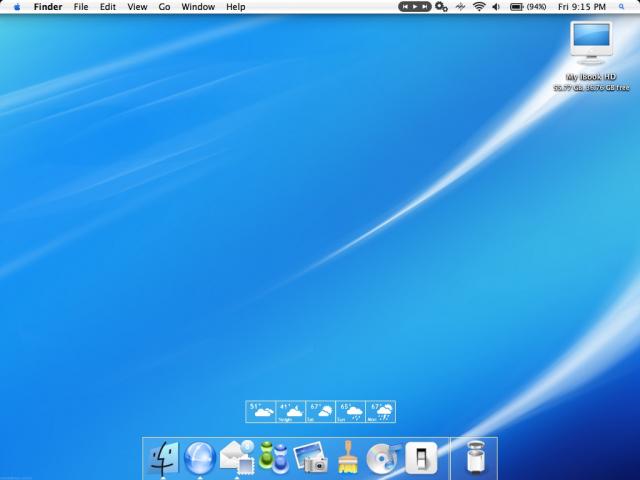The height and width of the screenshot is (480, 640).
Task: Click the 51° current weather tile
Action: tap(261, 411)
